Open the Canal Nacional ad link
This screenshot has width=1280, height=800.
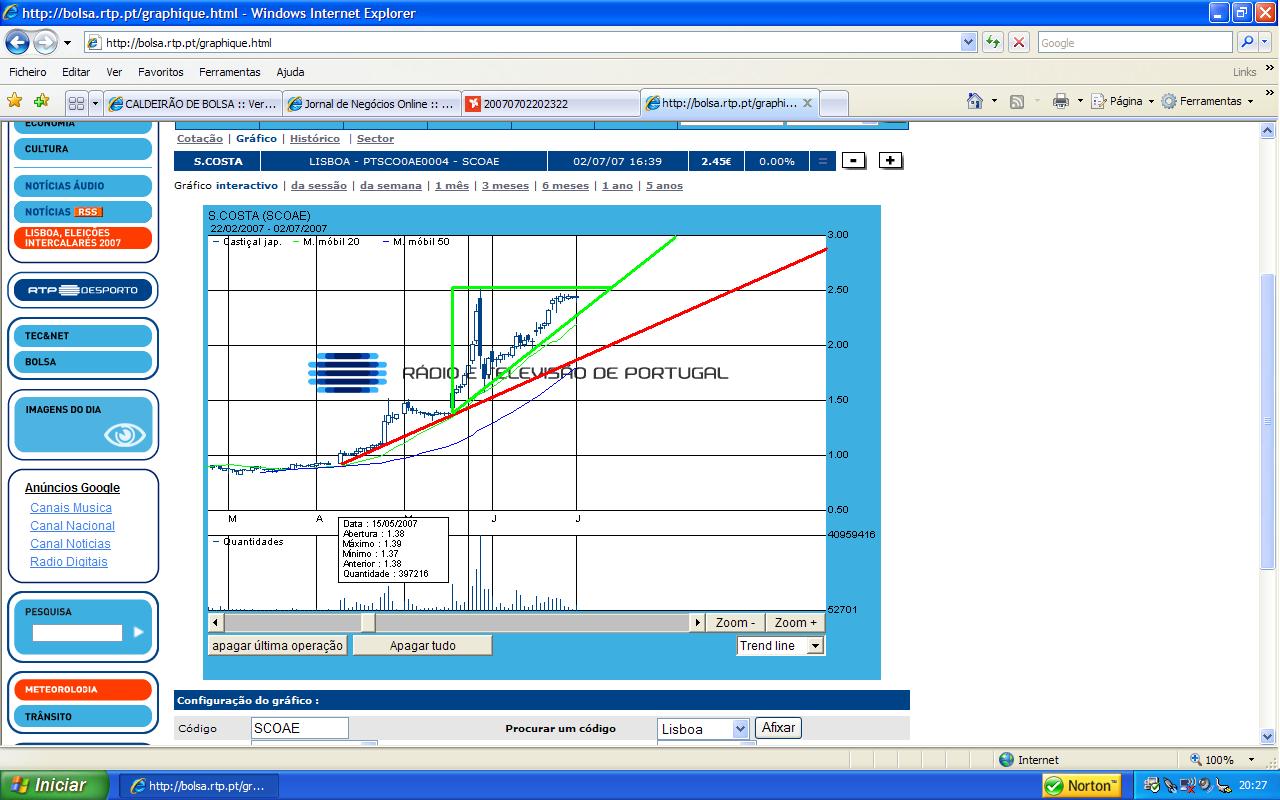(x=72, y=526)
